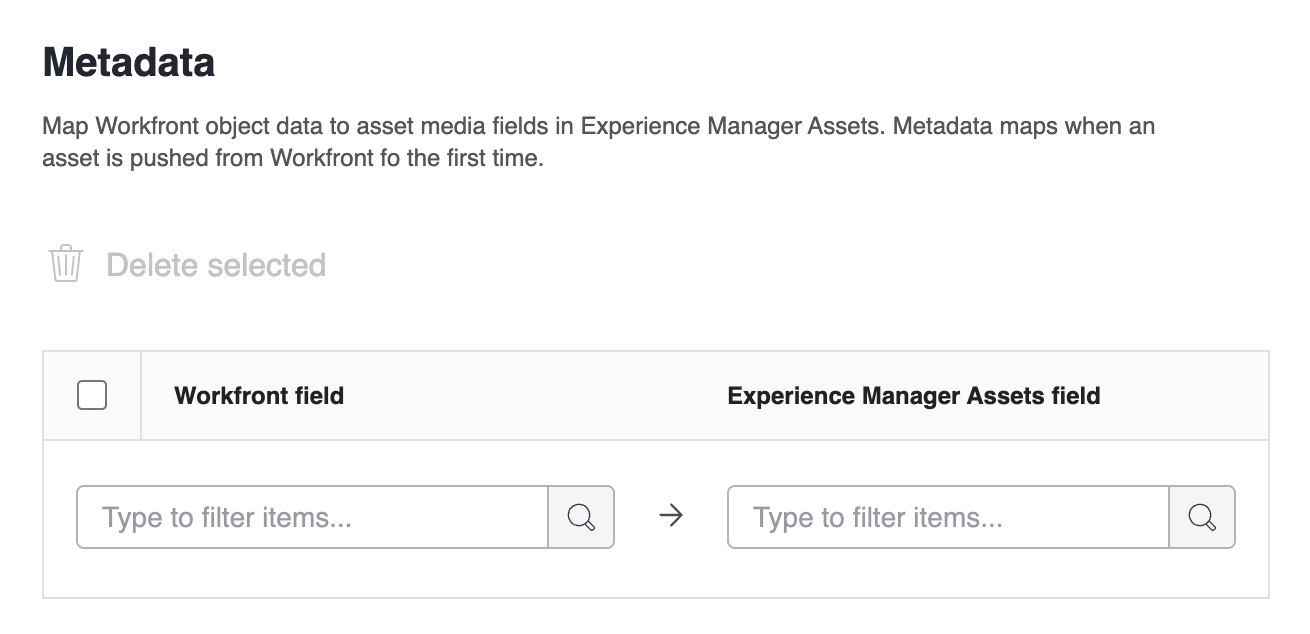Click the mapping arrow between the fields
The image size is (1310, 634).
point(671,517)
